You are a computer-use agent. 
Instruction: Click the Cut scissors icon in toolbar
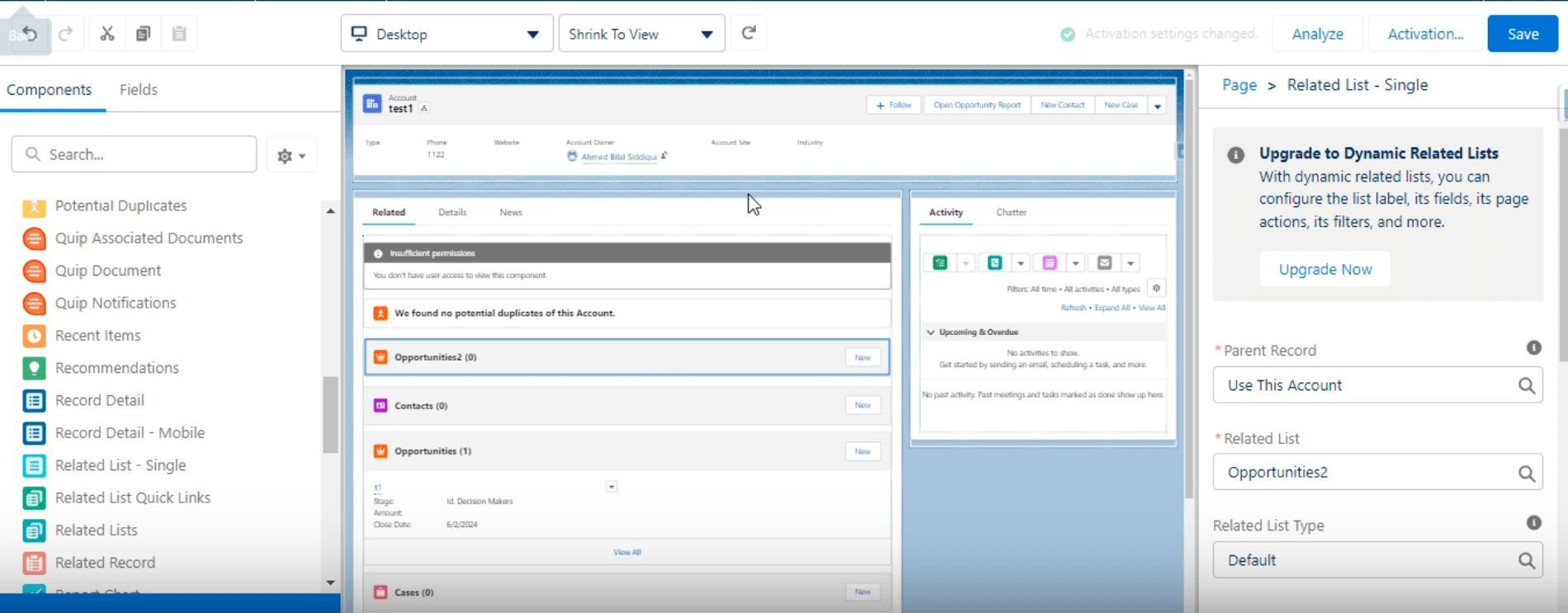click(x=107, y=34)
